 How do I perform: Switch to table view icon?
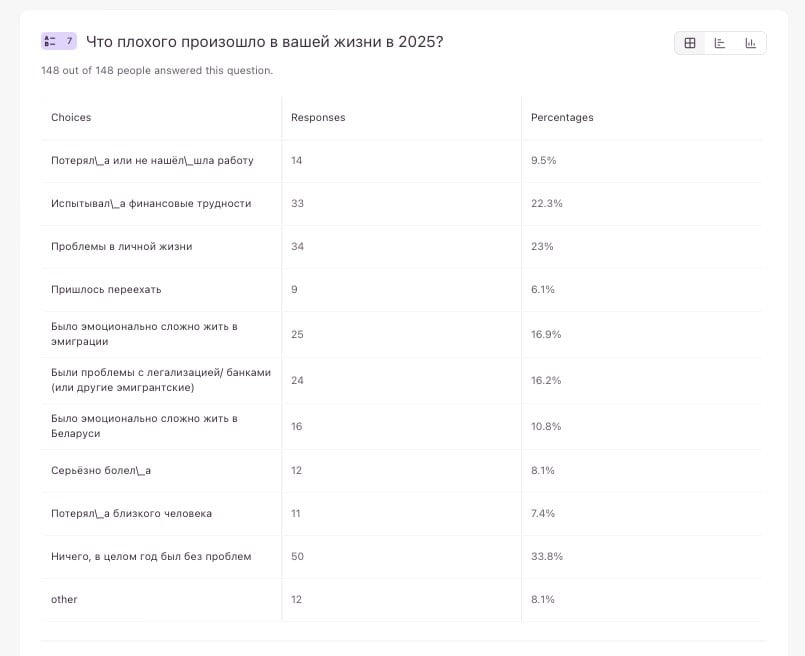[x=690, y=43]
